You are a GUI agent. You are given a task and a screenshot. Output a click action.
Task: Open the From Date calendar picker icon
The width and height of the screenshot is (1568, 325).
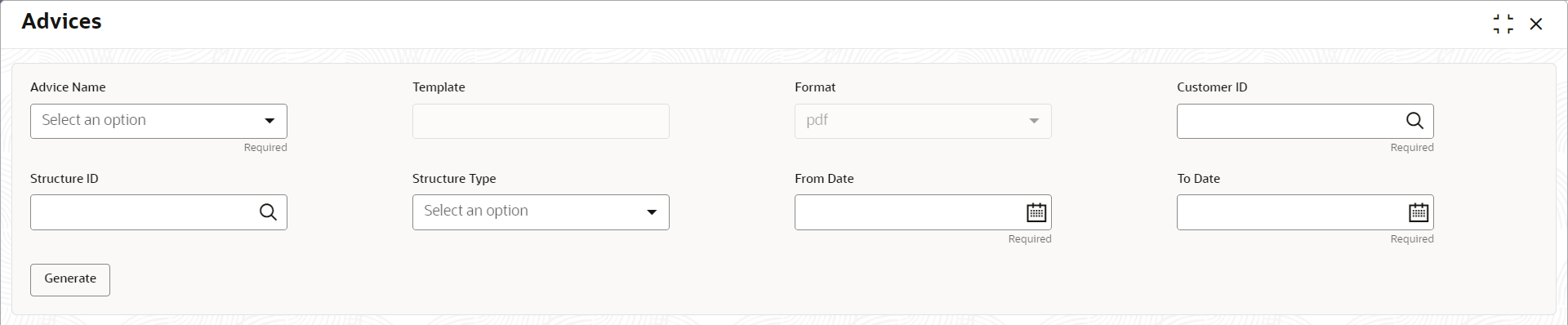coord(1036,212)
